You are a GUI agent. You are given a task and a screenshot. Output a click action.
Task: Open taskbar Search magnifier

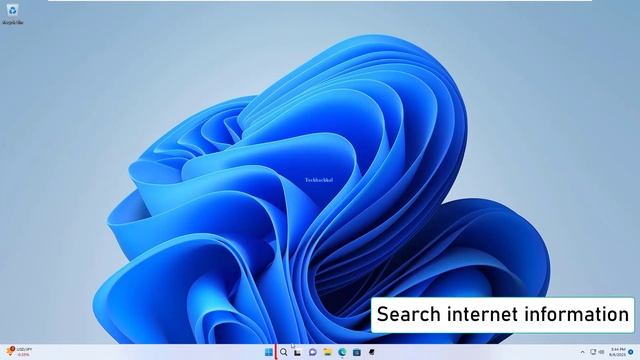pyautogui.click(x=284, y=352)
